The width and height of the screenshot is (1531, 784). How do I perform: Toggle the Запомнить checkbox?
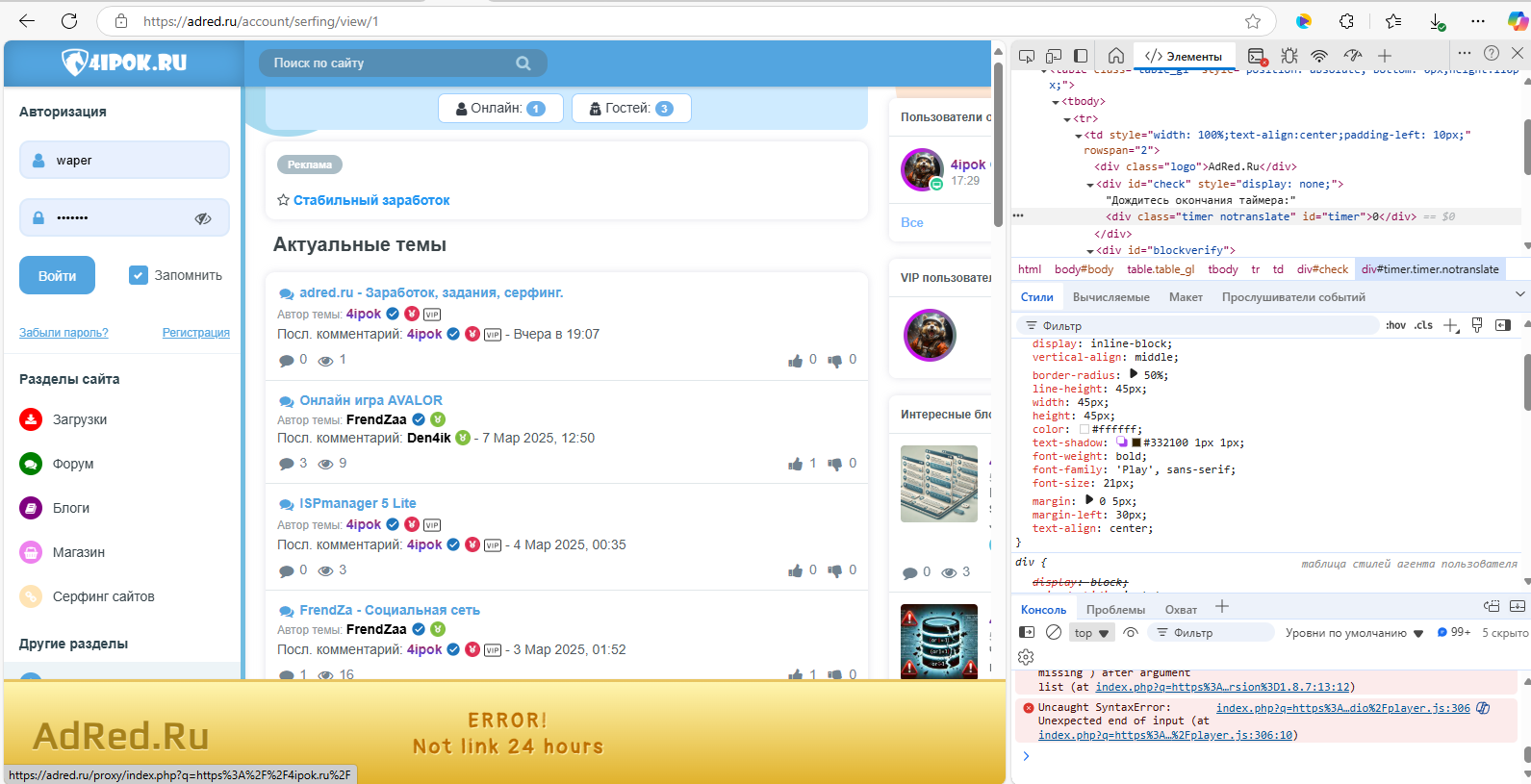[x=139, y=275]
